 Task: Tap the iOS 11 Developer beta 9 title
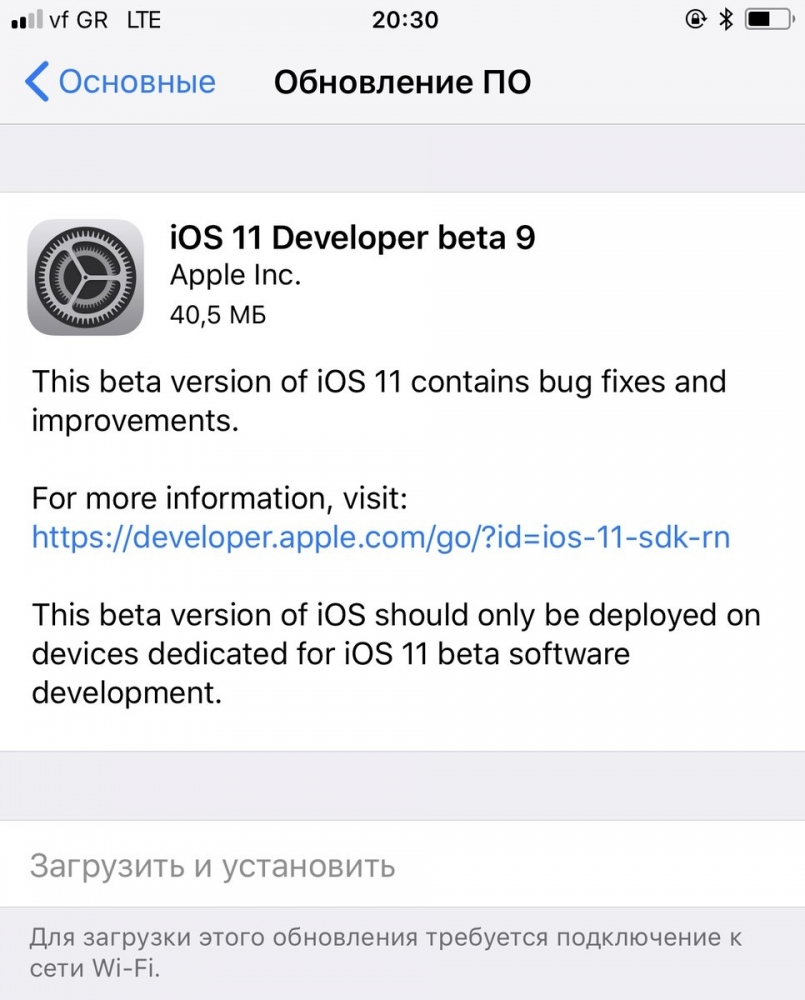tap(353, 238)
